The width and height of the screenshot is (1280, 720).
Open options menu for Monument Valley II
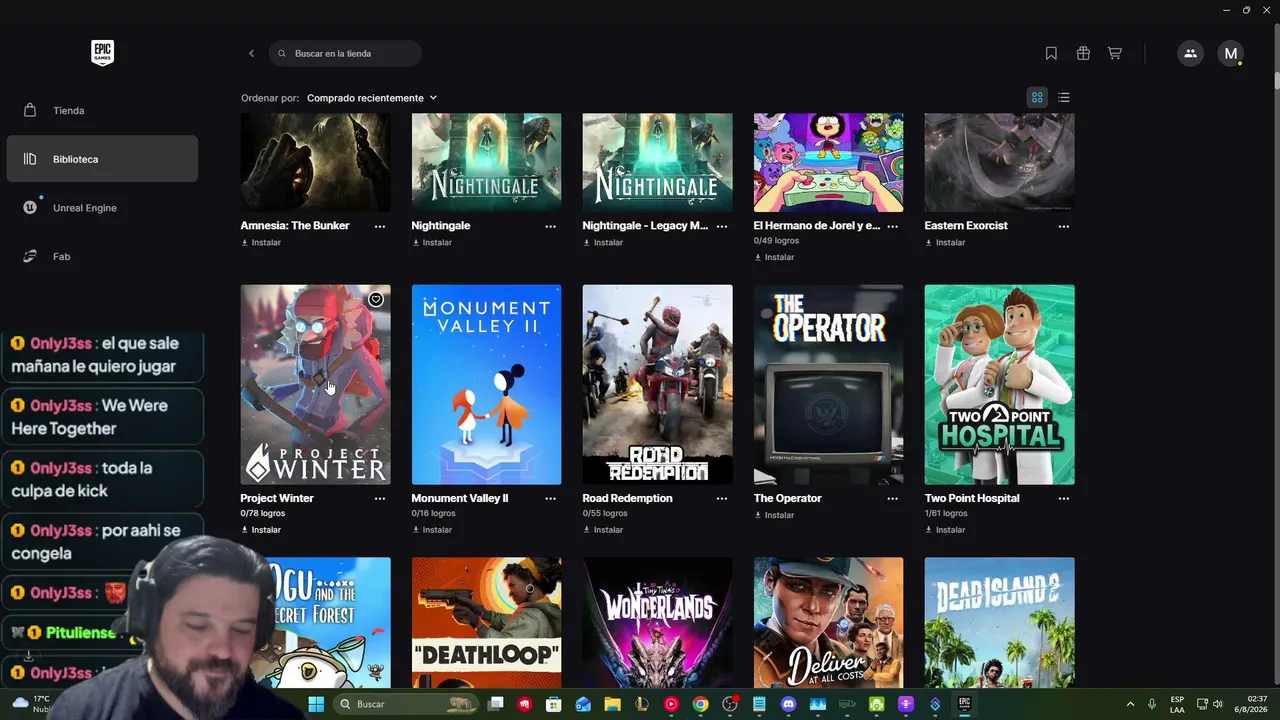[x=551, y=498]
